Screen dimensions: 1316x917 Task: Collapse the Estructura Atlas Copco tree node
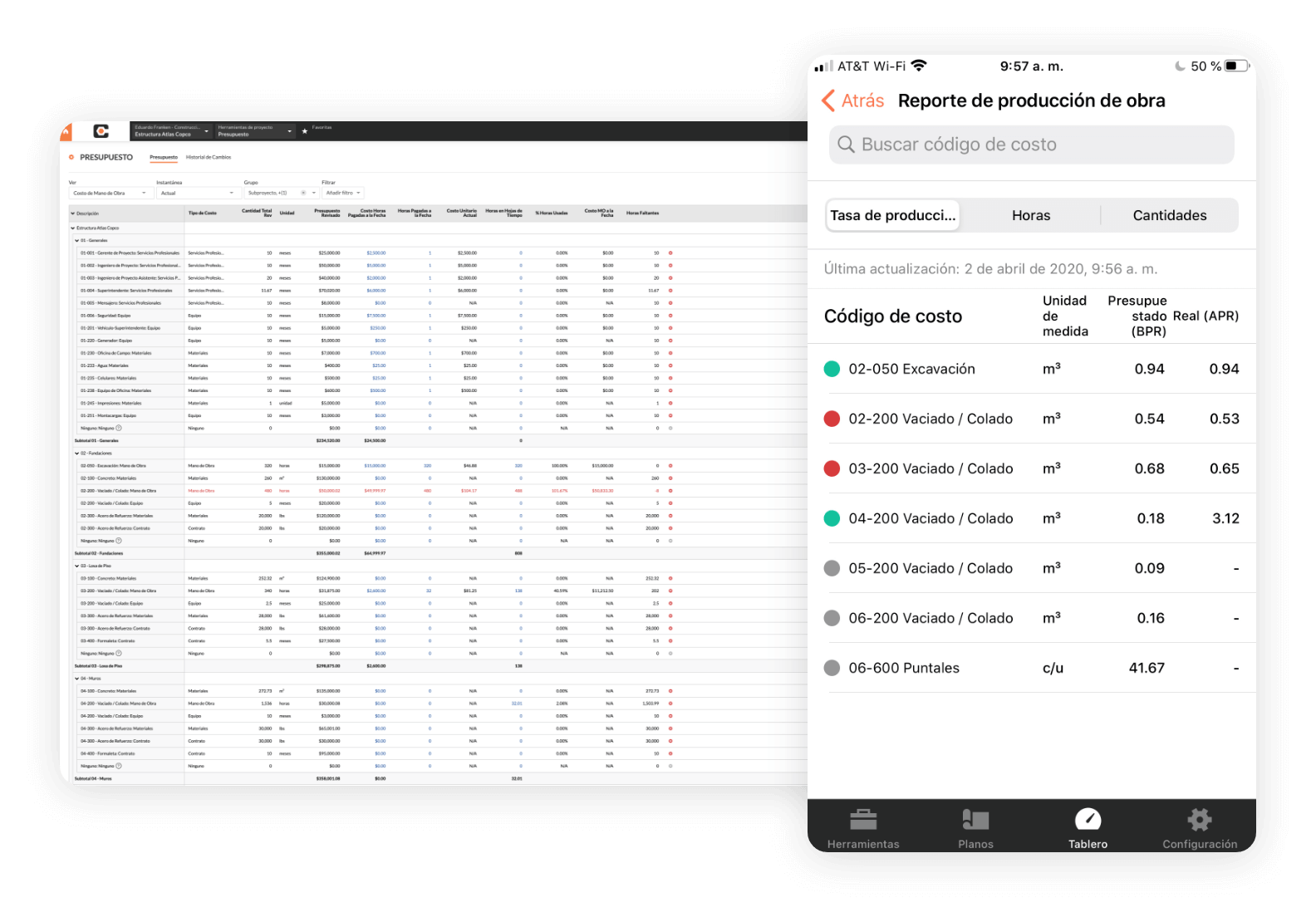(72, 228)
